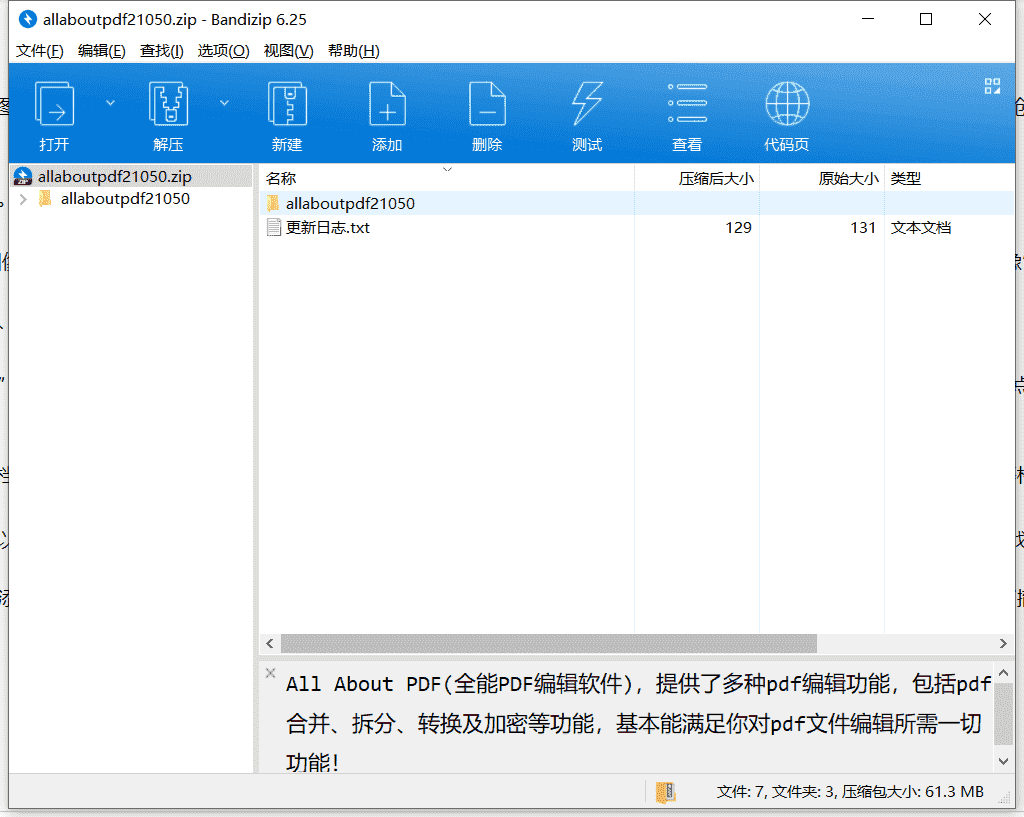This screenshot has width=1024, height=817.
Task: Expand the allaboutpdf21050 folder tree node
Action: (24, 199)
